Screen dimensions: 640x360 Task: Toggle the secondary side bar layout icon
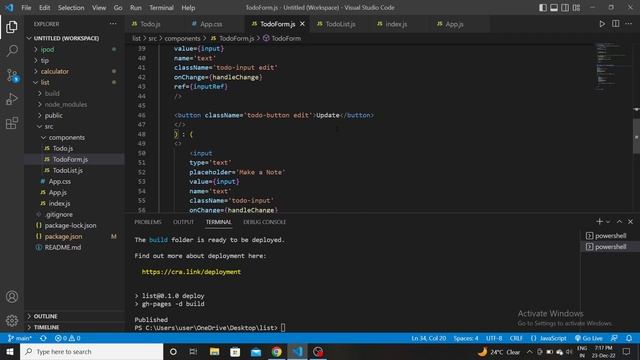coord(565,8)
